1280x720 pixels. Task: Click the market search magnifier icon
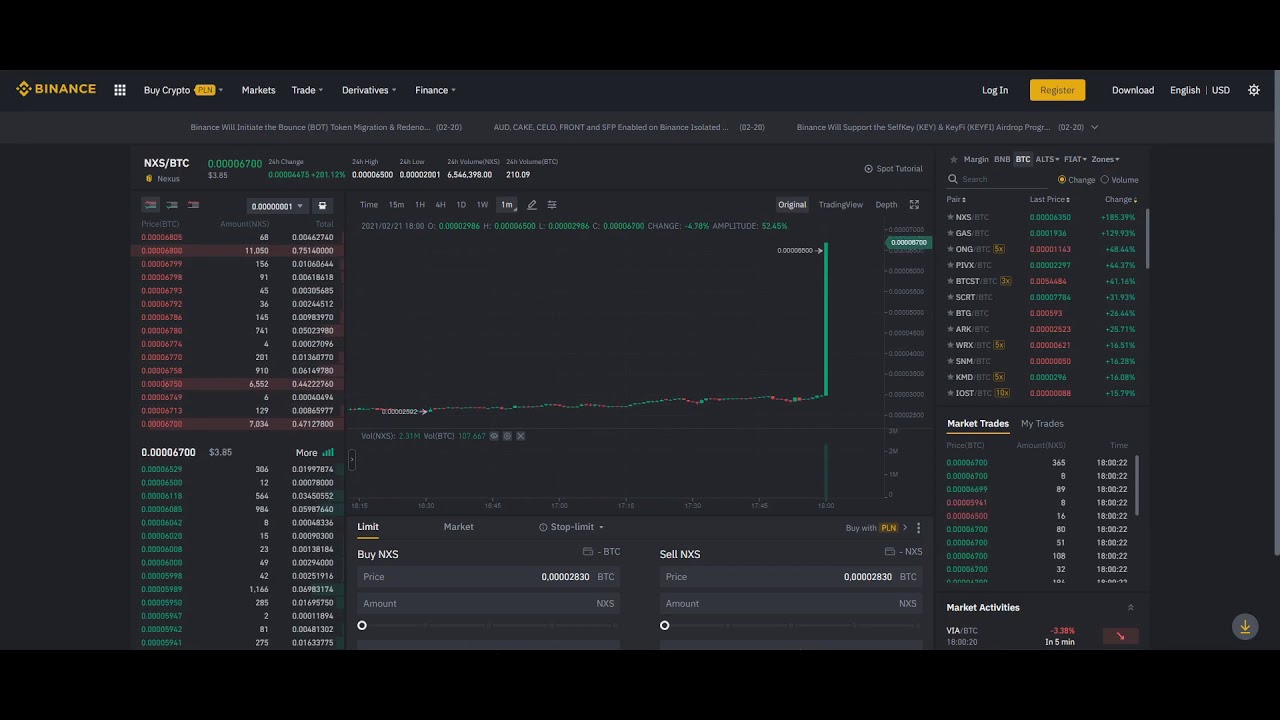[953, 180]
